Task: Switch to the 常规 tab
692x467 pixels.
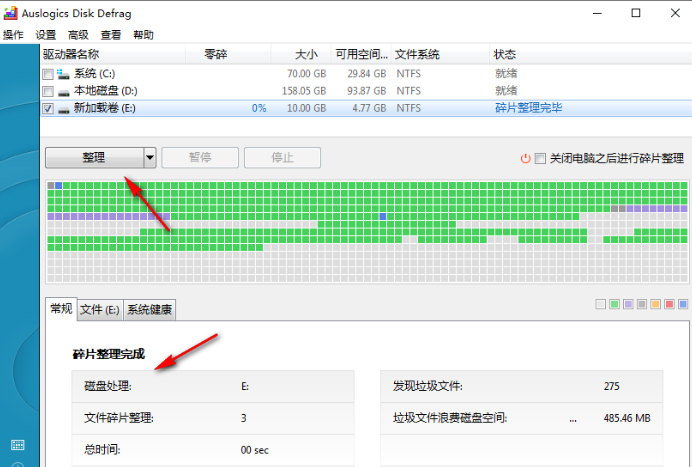Action: point(61,309)
